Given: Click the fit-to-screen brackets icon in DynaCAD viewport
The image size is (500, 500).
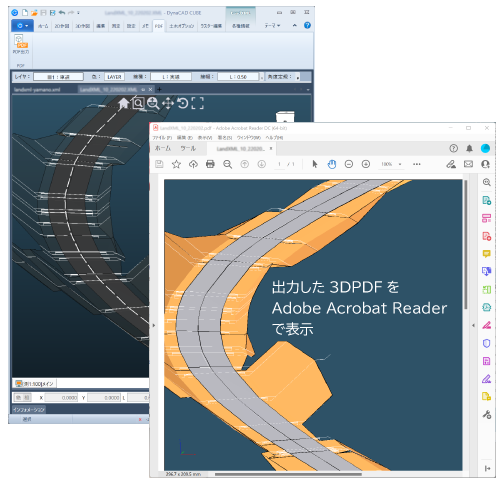Looking at the screenshot, I should click(197, 103).
